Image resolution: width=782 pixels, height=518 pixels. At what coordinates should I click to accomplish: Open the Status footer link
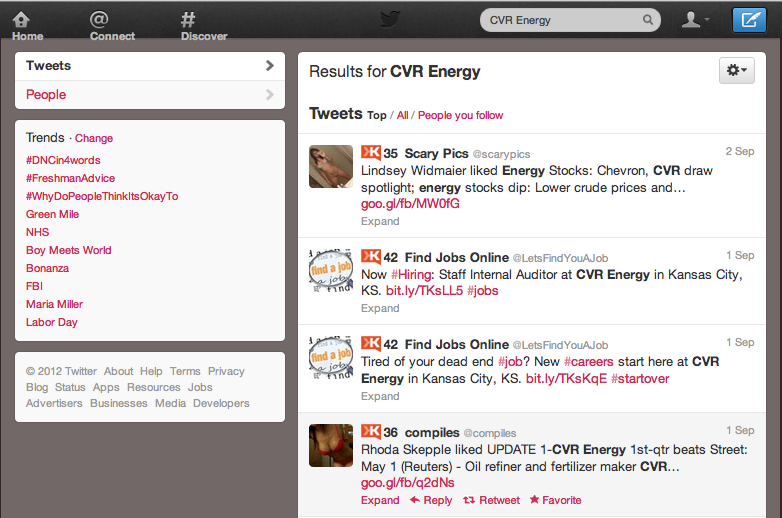tap(70, 387)
